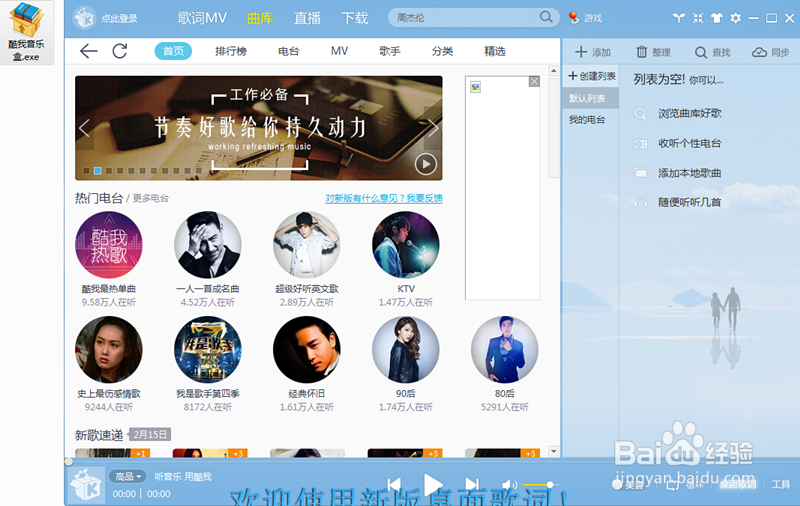Open 经典怀旧 radio station
Viewport: 800px width, 506px height.
307,350
